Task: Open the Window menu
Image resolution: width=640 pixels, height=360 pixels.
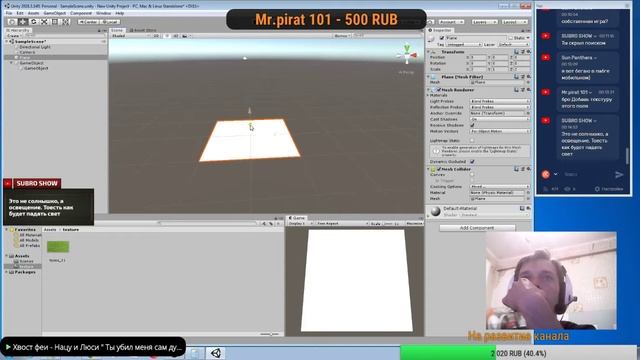Action: pyautogui.click(x=103, y=13)
